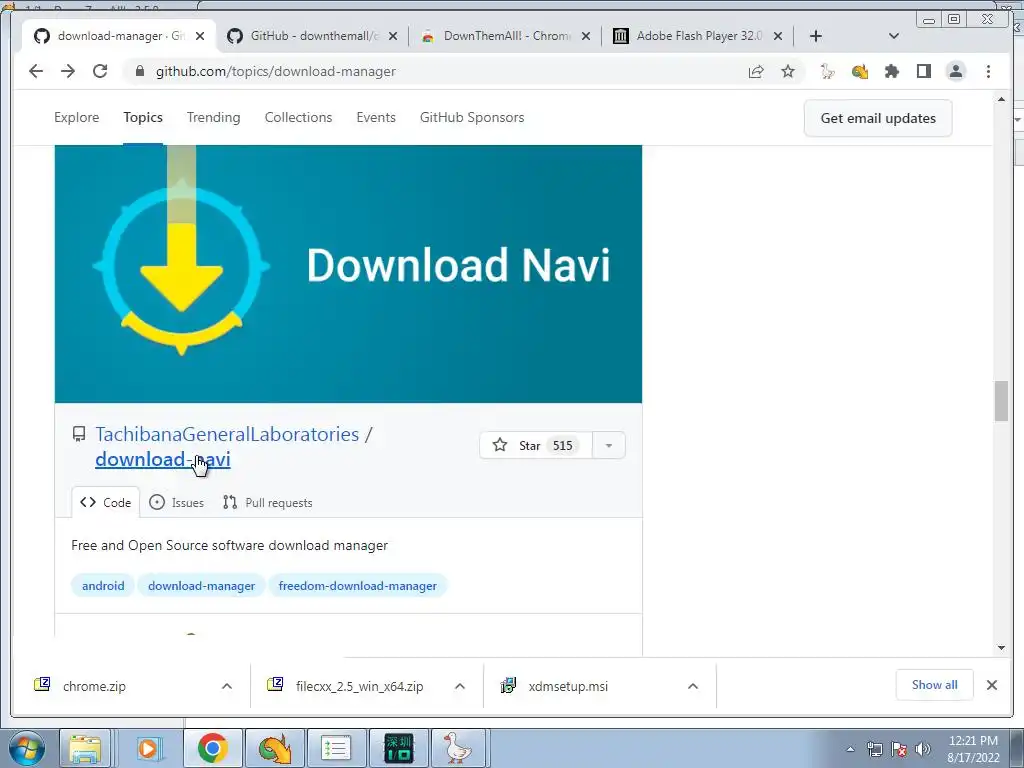Reload the current GitHub page
Viewport: 1024px width, 768px height.
point(100,71)
